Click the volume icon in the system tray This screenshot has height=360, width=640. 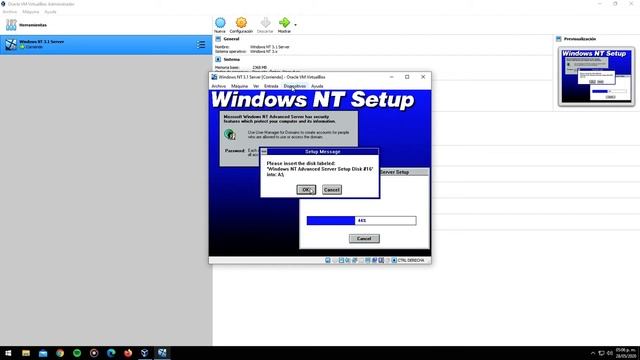(610, 353)
